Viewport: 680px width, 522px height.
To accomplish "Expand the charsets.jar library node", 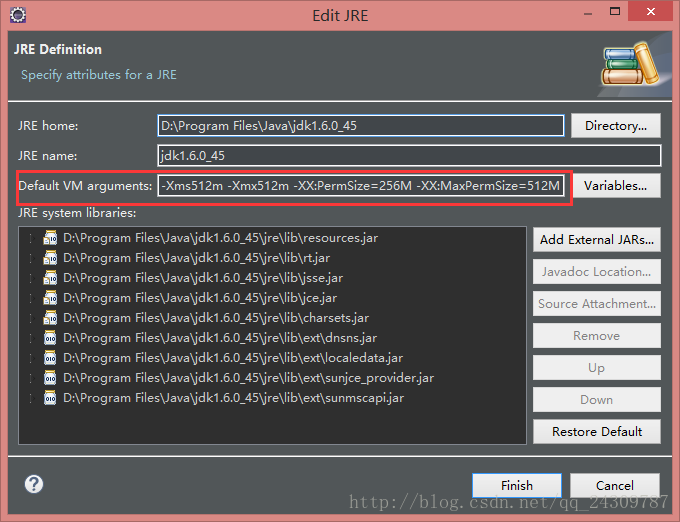I will (31, 318).
